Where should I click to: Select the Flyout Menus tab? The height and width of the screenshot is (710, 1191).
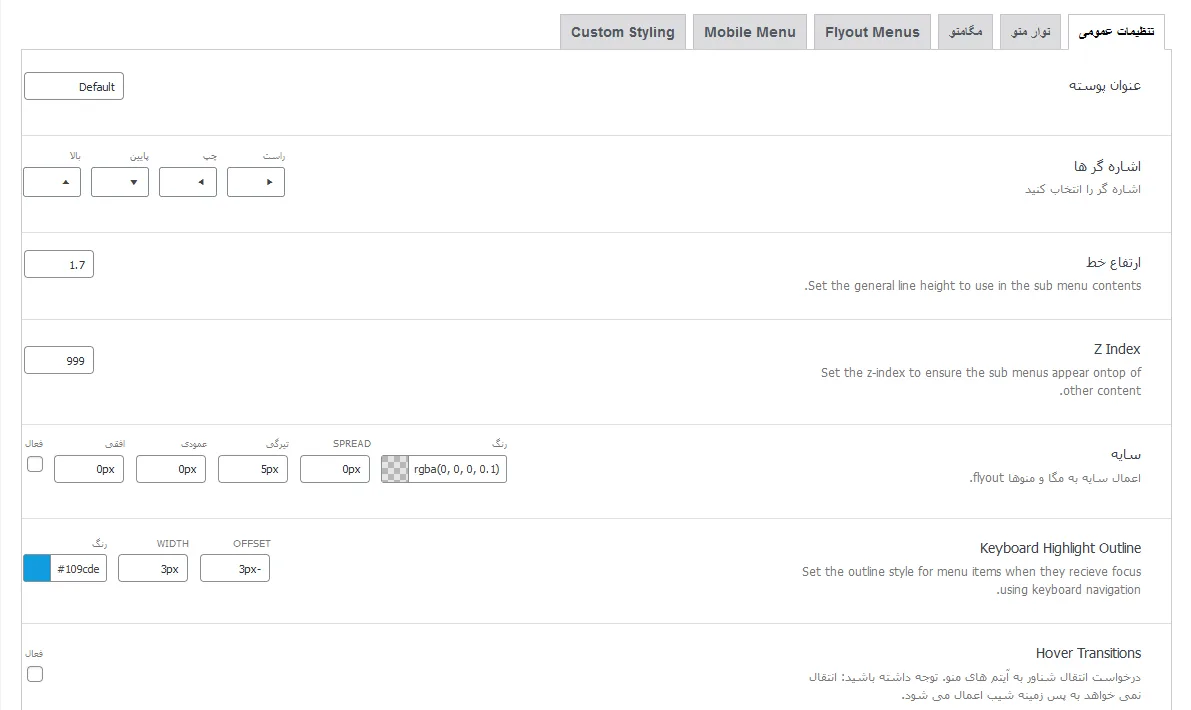click(x=872, y=32)
